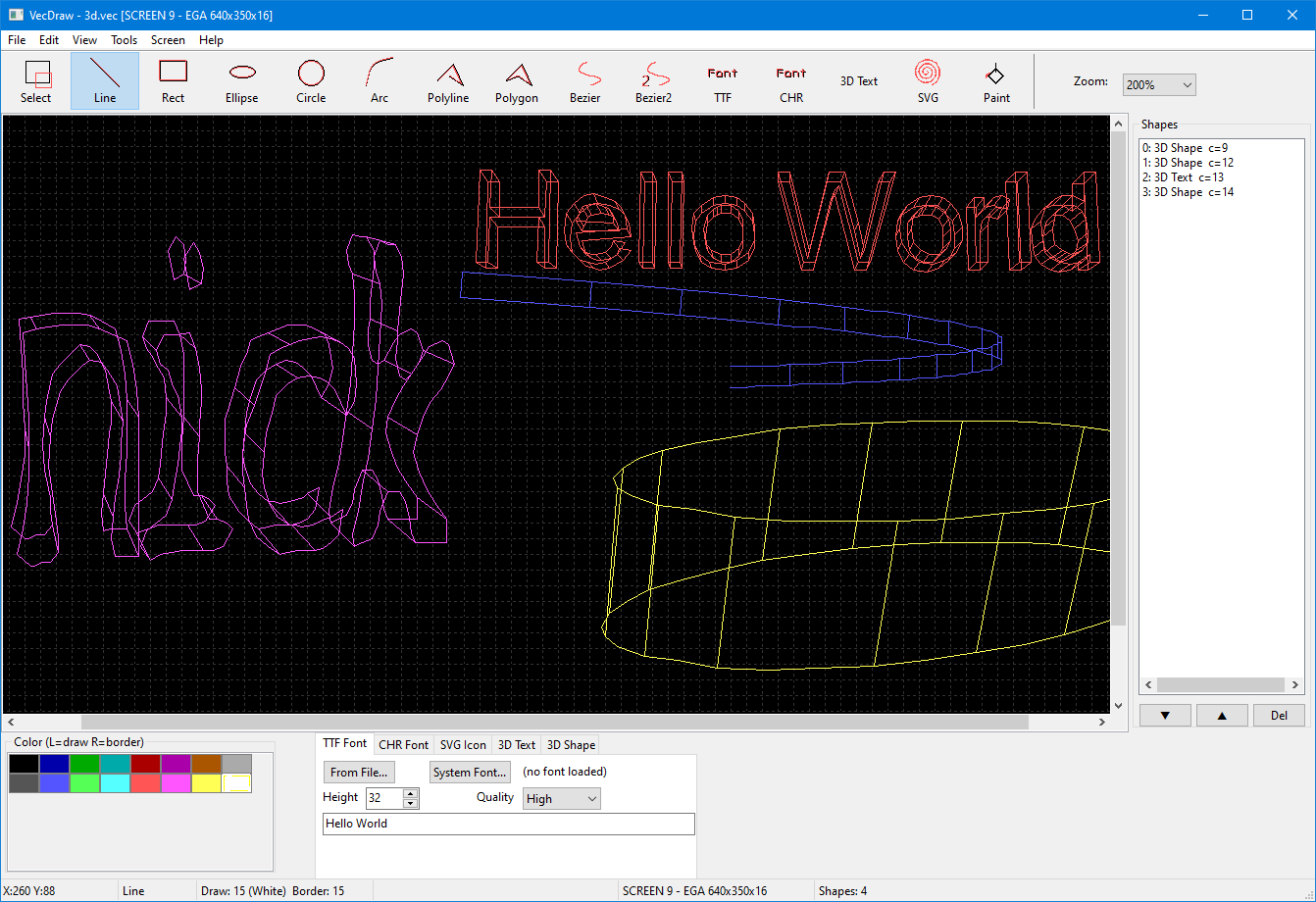1316x902 pixels.
Task: Switch to the 3D Text tab
Action: point(517,745)
